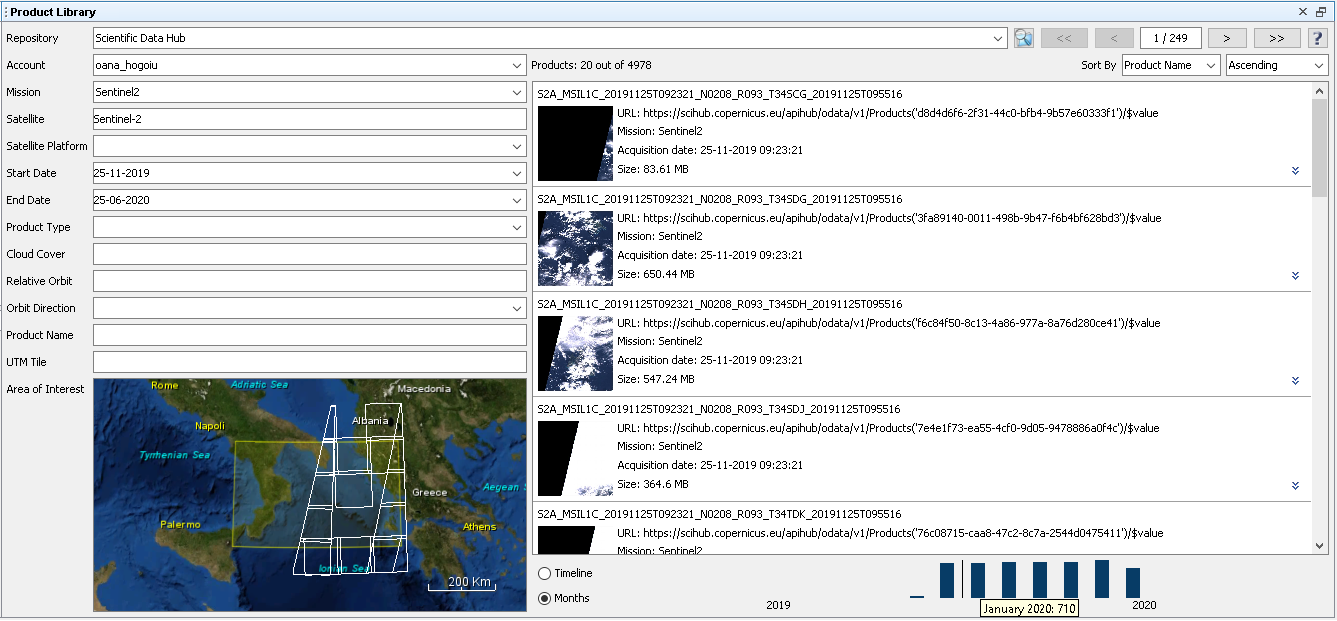Click the scrollbar down arrow in results list
Viewport: 1337px width, 621px height.
pyautogui.click(x=1319, y=546)
